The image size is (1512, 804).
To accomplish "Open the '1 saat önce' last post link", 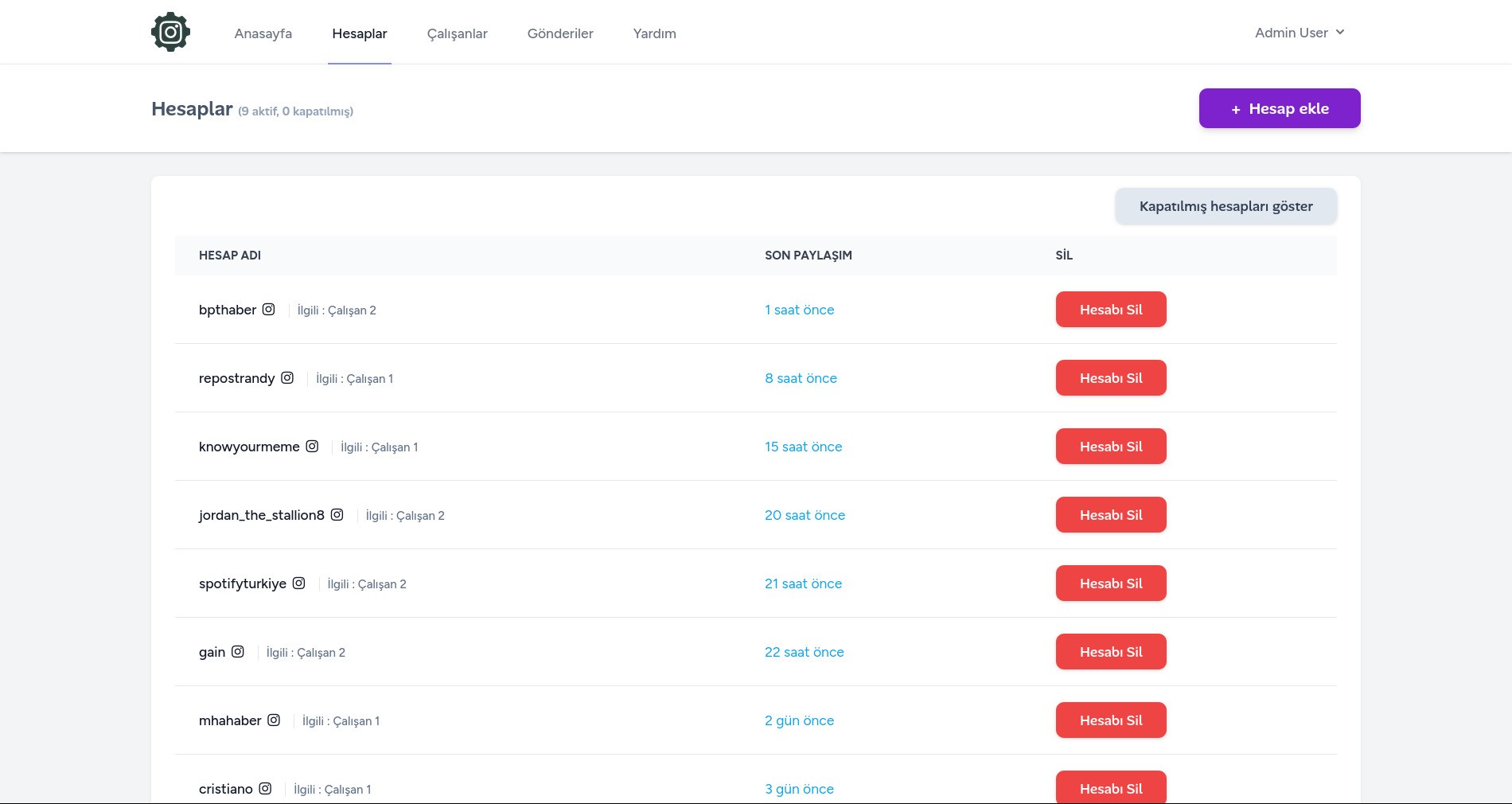I will tap(799, 310).
